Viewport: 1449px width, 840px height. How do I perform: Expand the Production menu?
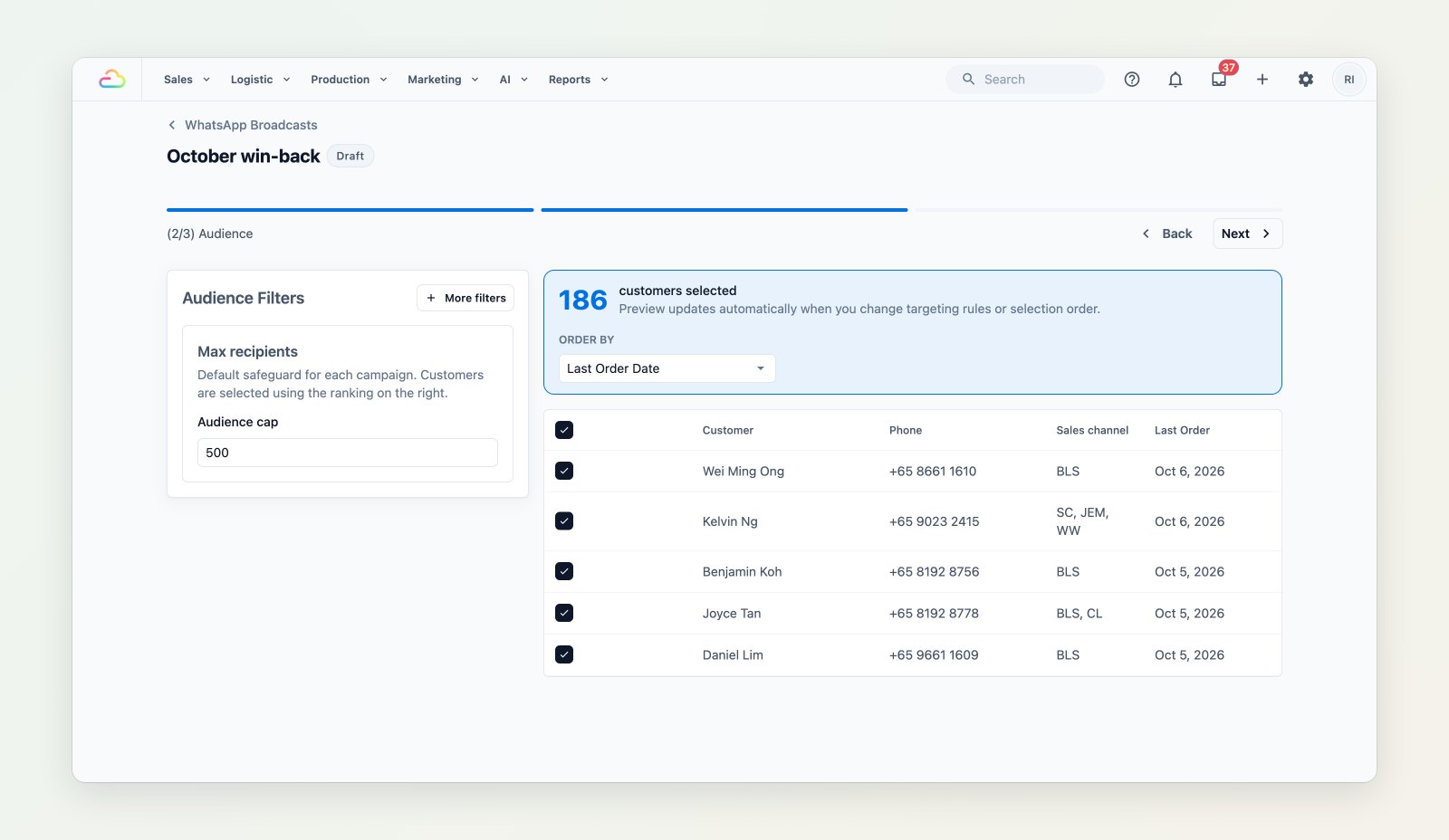[x=349, y=80]
